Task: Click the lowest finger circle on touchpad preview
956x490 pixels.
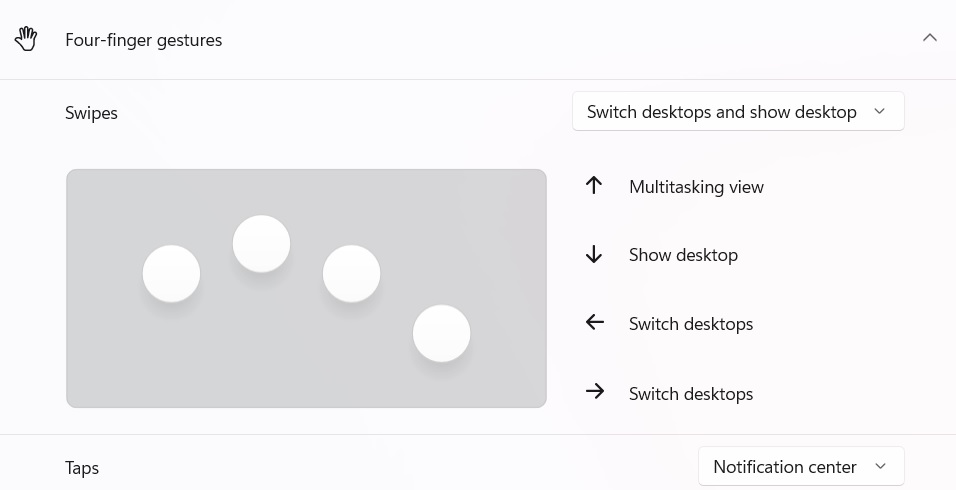Action: click(441, 334)
